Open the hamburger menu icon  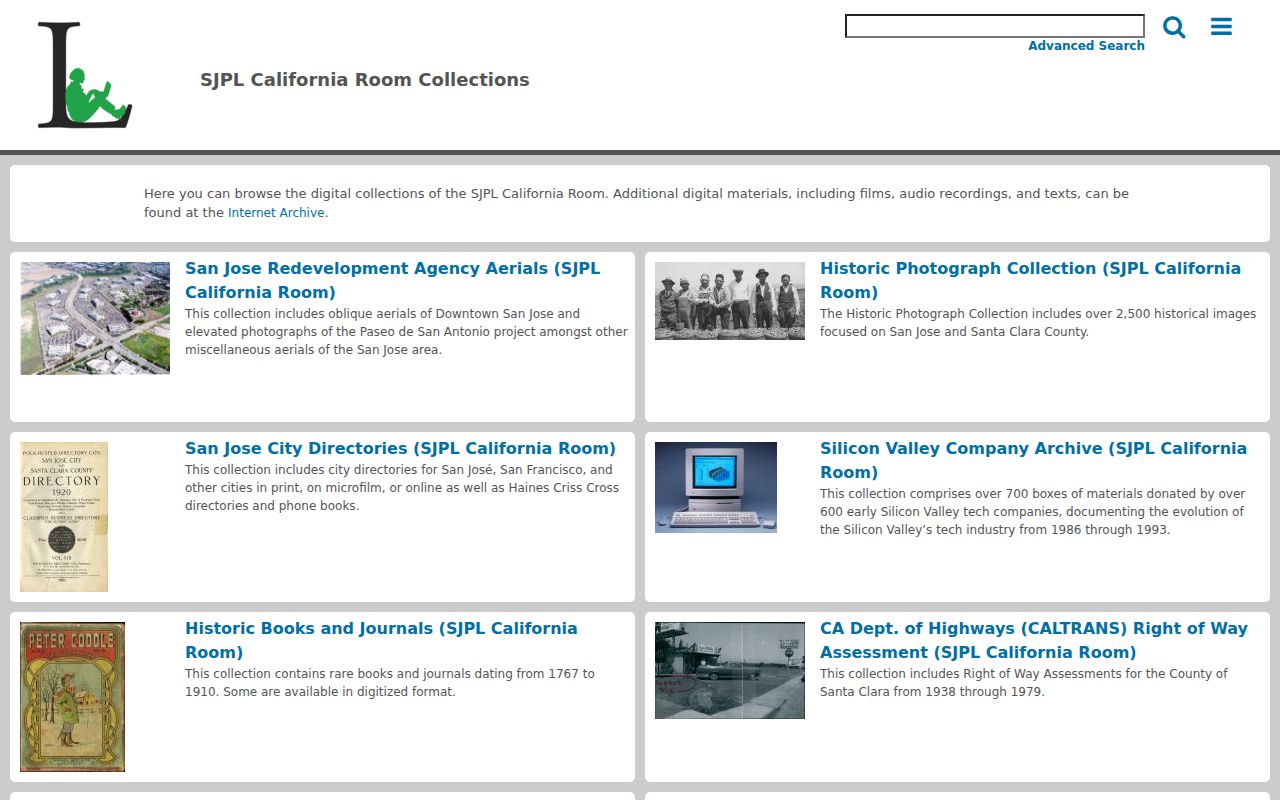click(x=1221, y=27)
